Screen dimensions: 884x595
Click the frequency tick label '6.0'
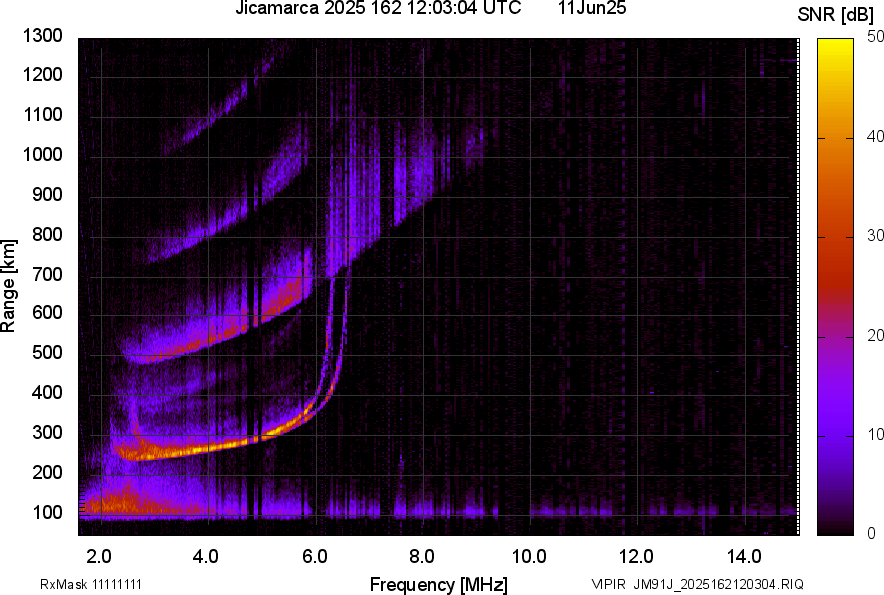coord(315,557)
